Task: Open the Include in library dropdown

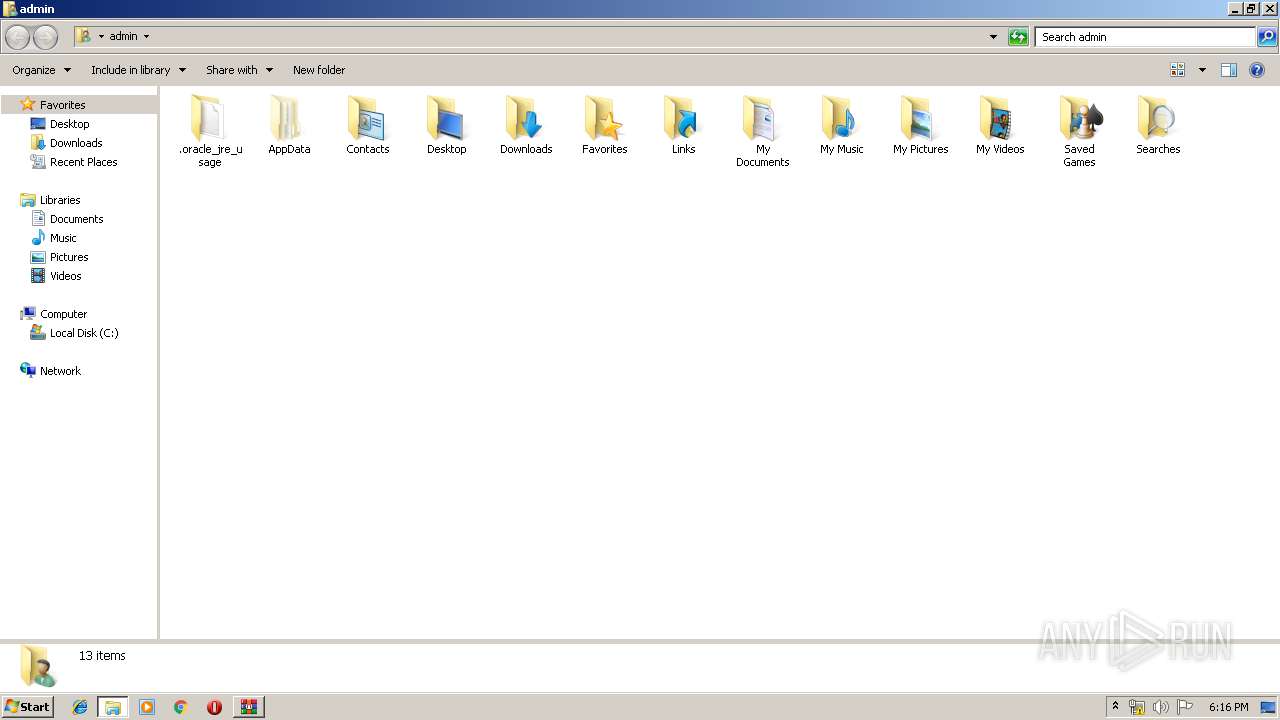Action: tap(139, 70)
